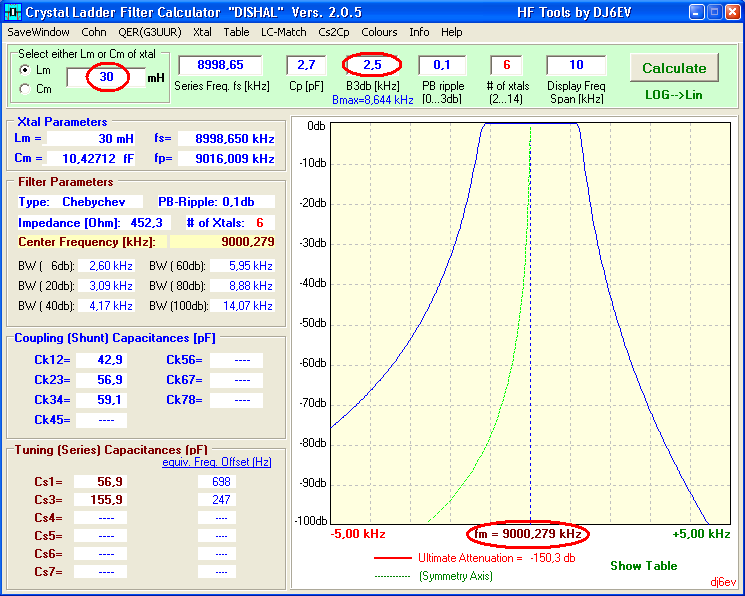Screen dimensions: 745x596
Task: Click the +5,00 kHz axis label
Action: [x=701, y=534]
